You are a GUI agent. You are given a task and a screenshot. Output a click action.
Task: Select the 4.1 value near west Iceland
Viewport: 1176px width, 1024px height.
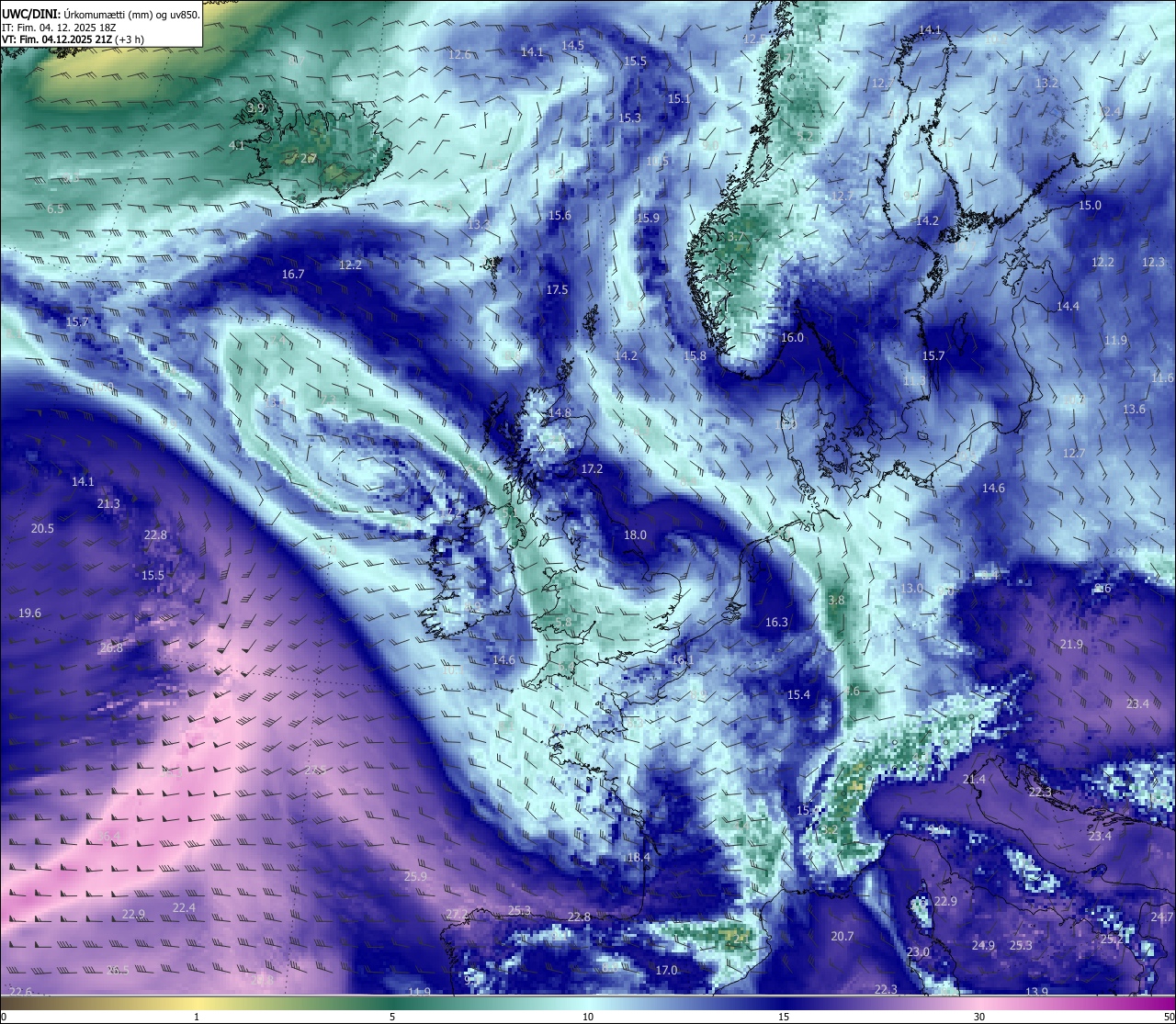[x=237, y=145]
